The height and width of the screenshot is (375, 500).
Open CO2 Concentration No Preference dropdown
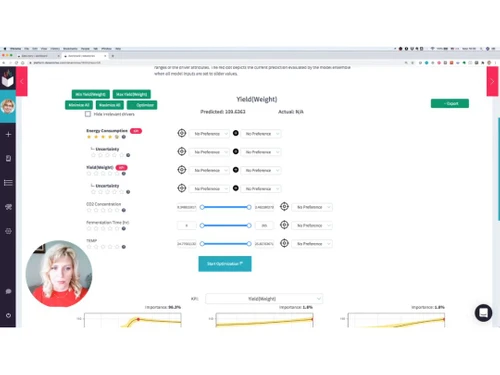[312, 207]
